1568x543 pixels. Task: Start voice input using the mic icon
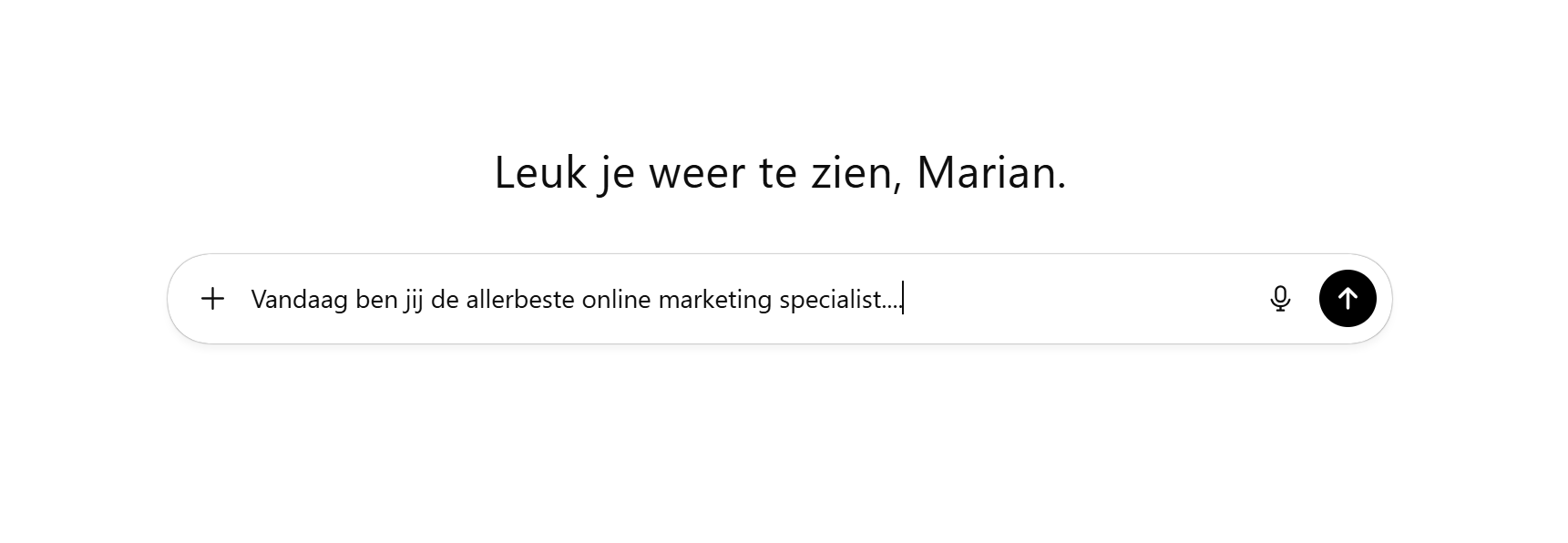click(1280, 299)
